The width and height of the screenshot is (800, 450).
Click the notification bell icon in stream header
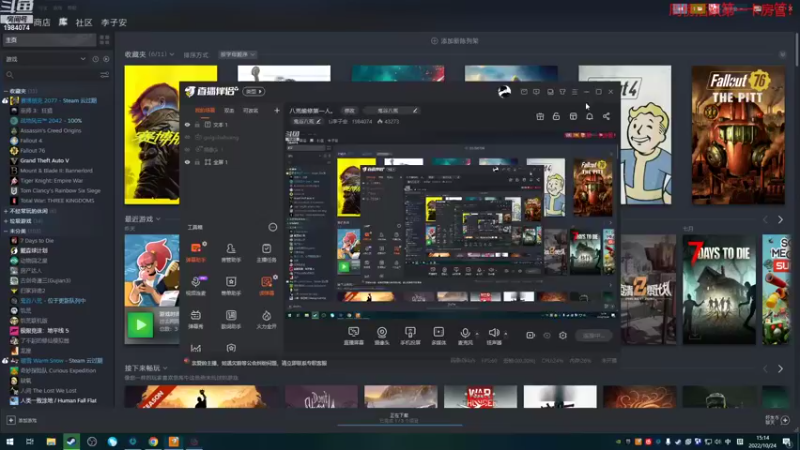point(589,116)
